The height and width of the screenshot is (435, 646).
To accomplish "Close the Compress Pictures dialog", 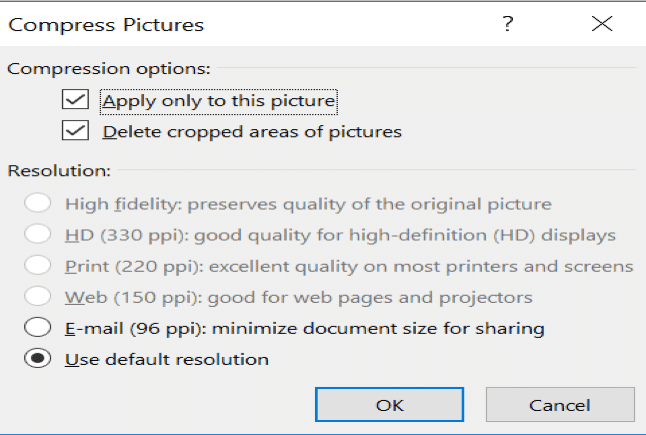I will click(602, 23).
